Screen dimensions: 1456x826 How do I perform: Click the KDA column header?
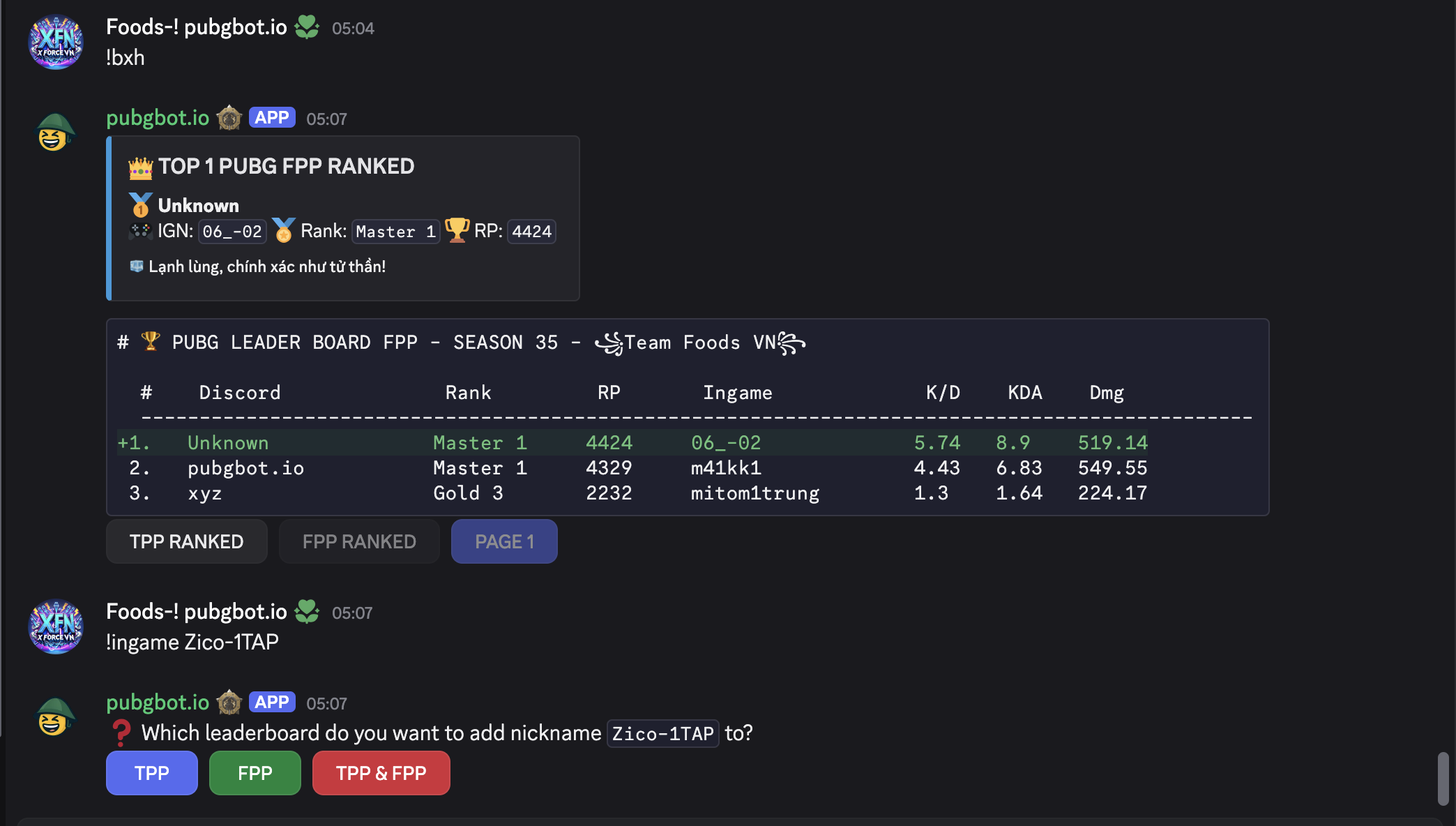coord(1025,393)
